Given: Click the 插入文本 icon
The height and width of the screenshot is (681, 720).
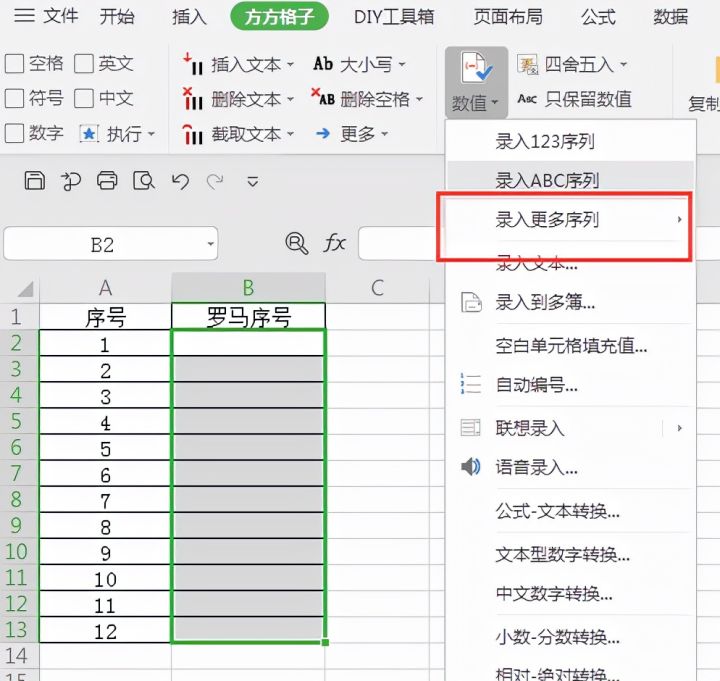Looking at the screenshot, I should pyautogui.click(x=193, y=64).
